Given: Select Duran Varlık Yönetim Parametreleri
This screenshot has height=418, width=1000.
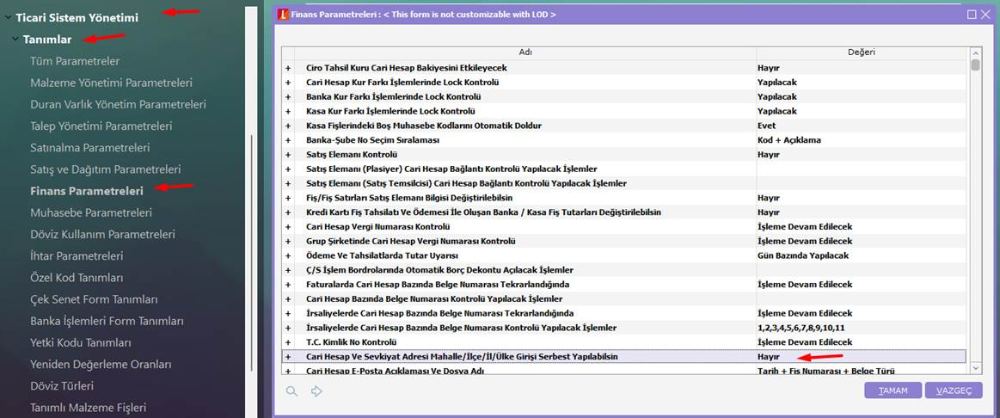Looking at the screenshot, I should [x=118, y=104].
